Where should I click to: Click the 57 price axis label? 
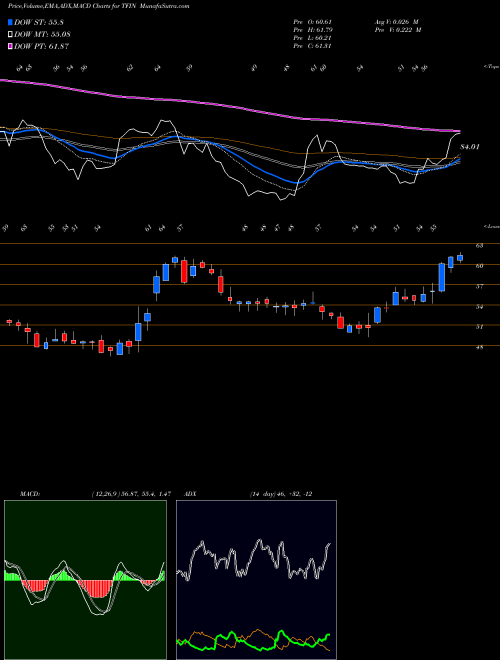pyautogui.click(x=479, y=287)
